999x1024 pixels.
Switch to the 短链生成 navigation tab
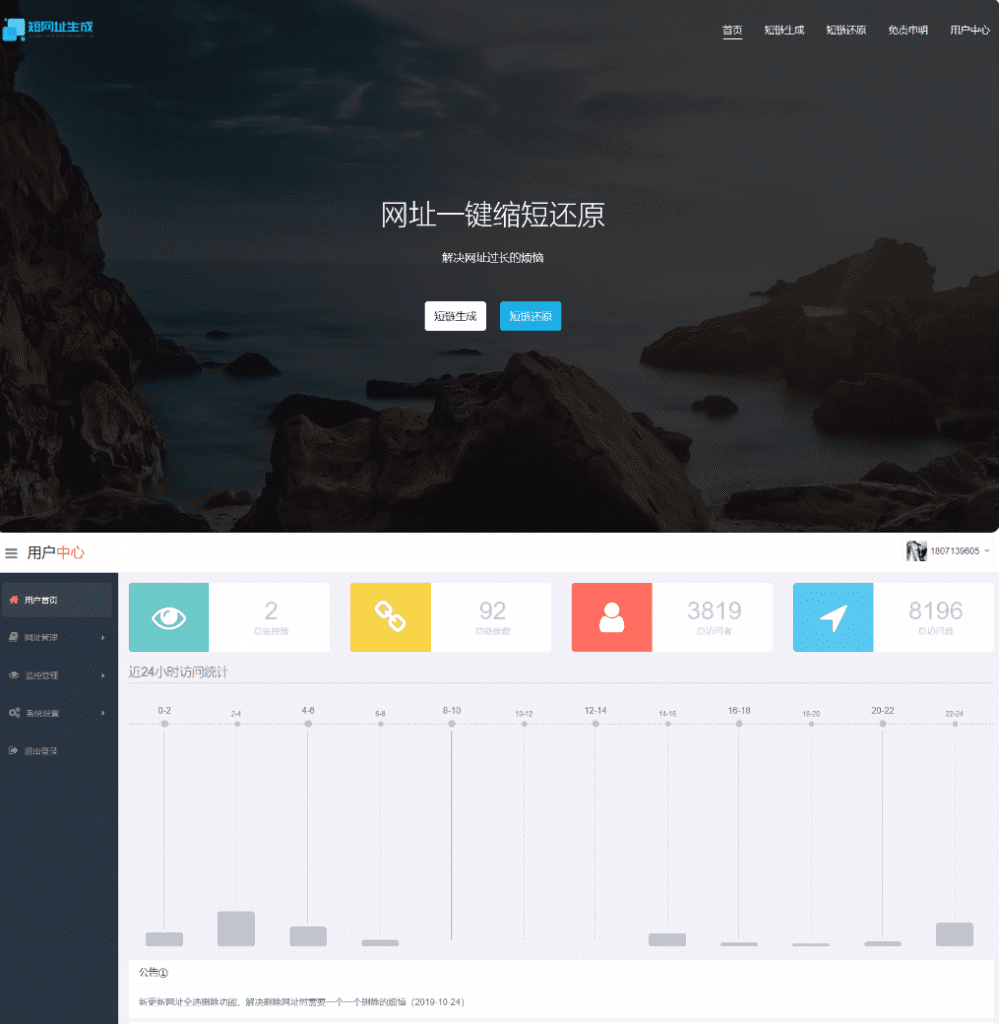[x=785, y=30]
